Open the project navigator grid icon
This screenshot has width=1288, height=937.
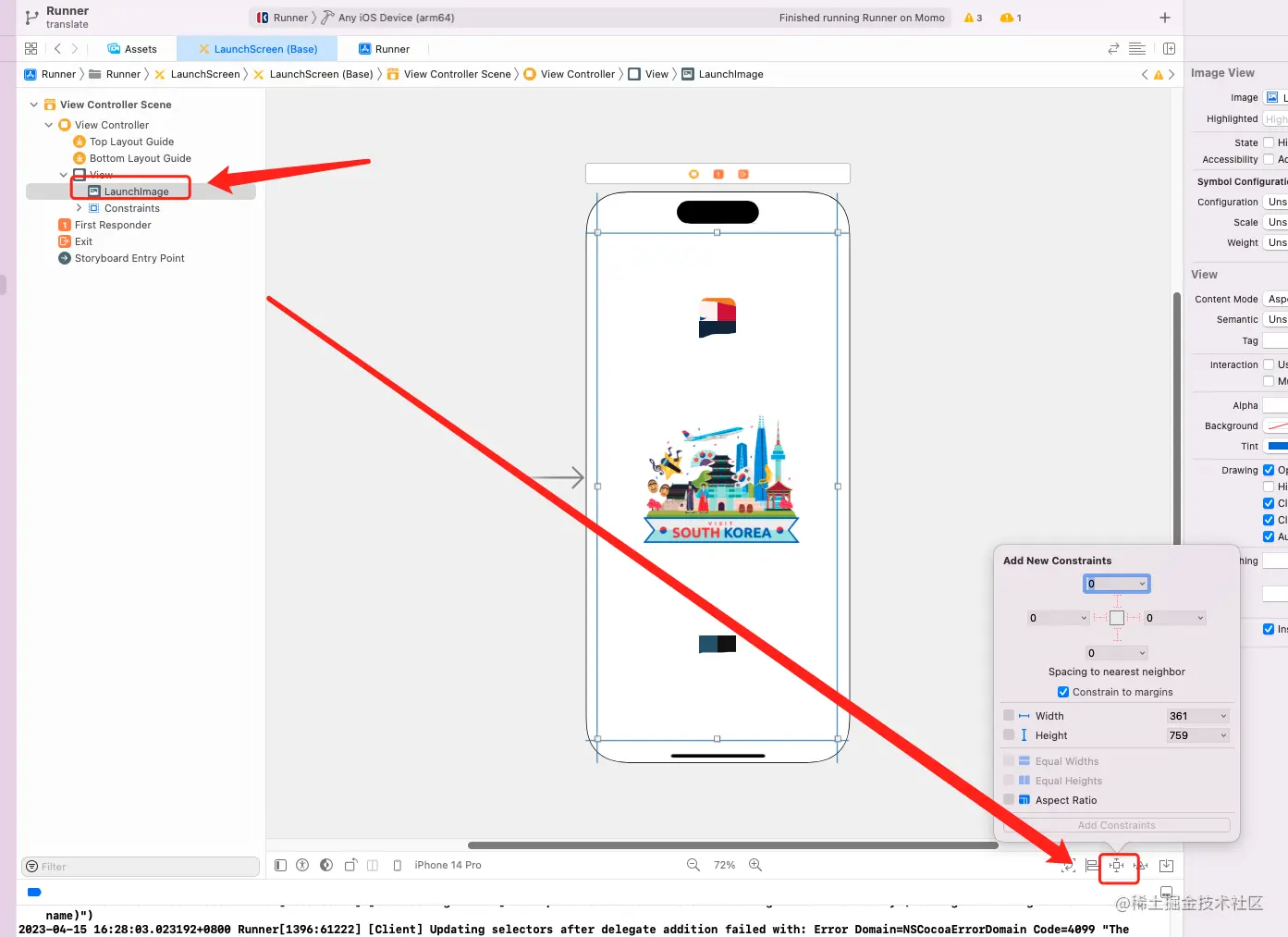coord(31,49)
